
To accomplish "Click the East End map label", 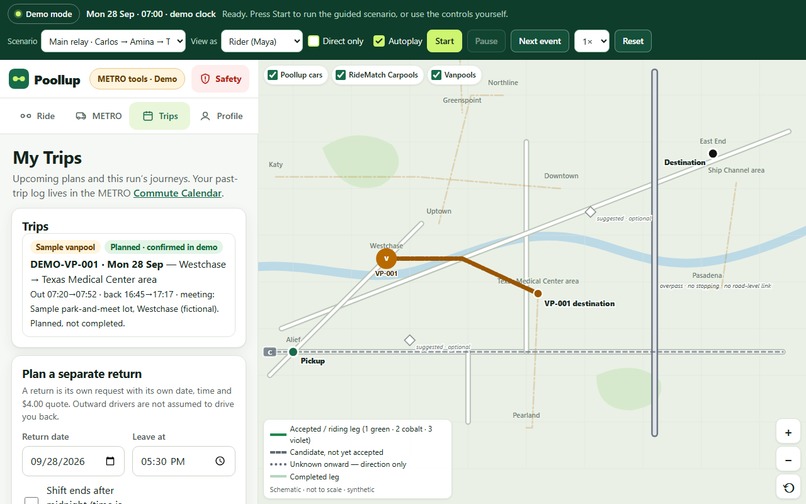I will [x=712, y=141].
